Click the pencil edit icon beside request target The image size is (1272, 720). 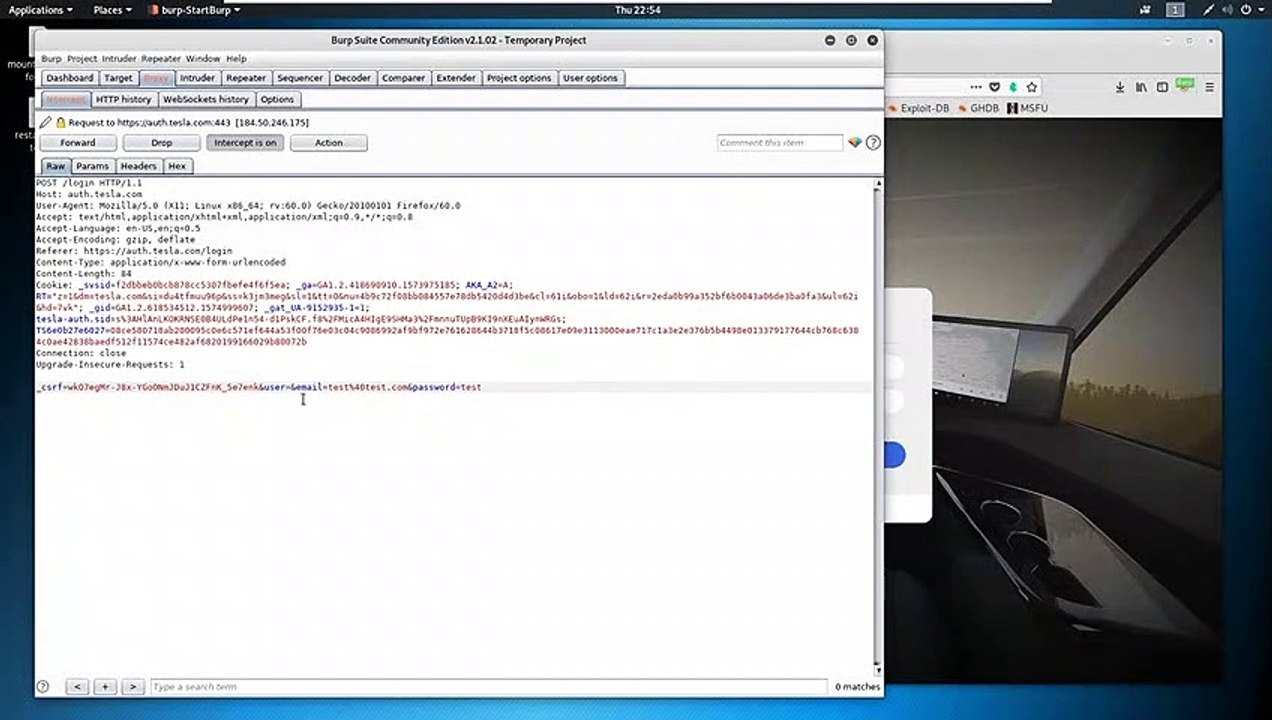click(x=46, y=122)
